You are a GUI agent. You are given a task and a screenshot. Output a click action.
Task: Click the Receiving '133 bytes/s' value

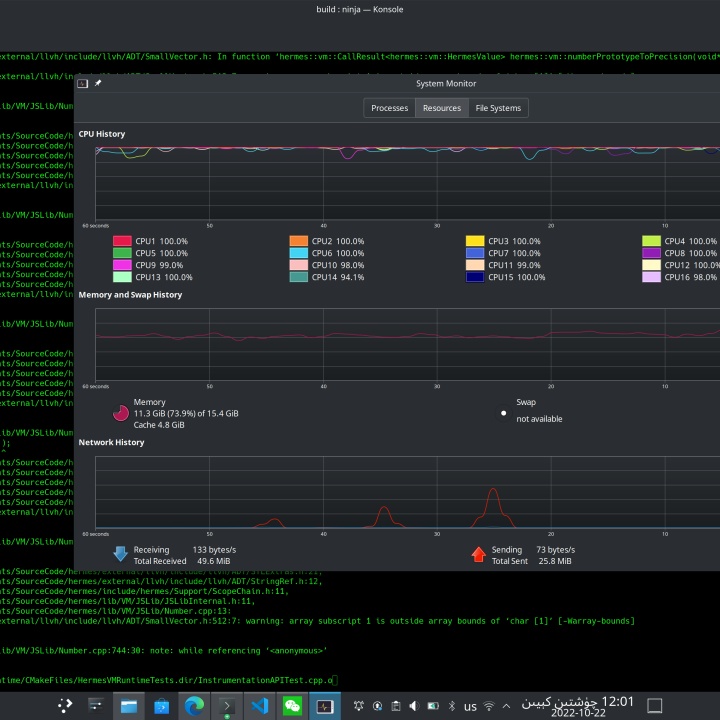[214, 550]
